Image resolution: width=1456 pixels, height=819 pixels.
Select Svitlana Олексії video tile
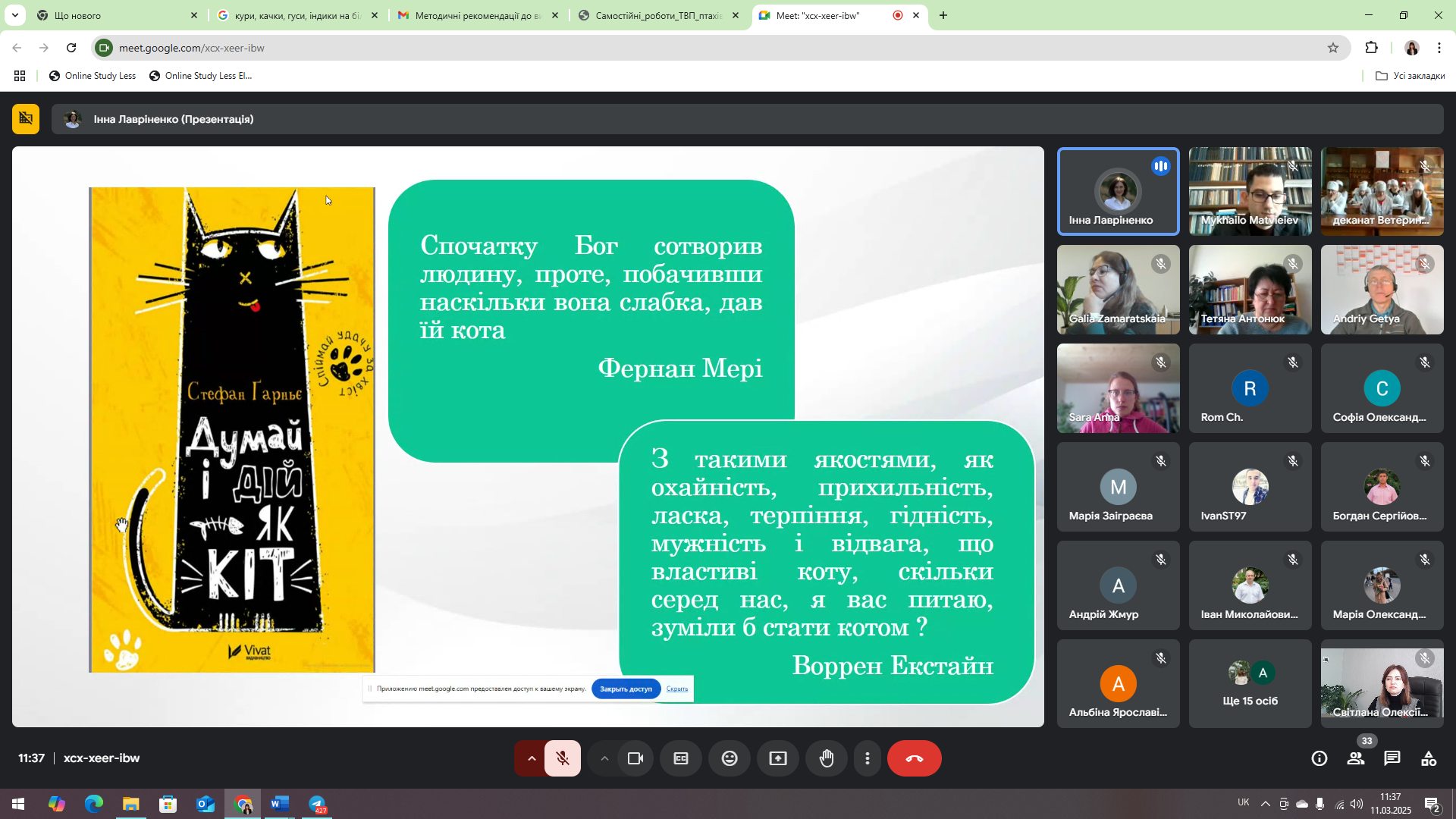coord(1382,684)
